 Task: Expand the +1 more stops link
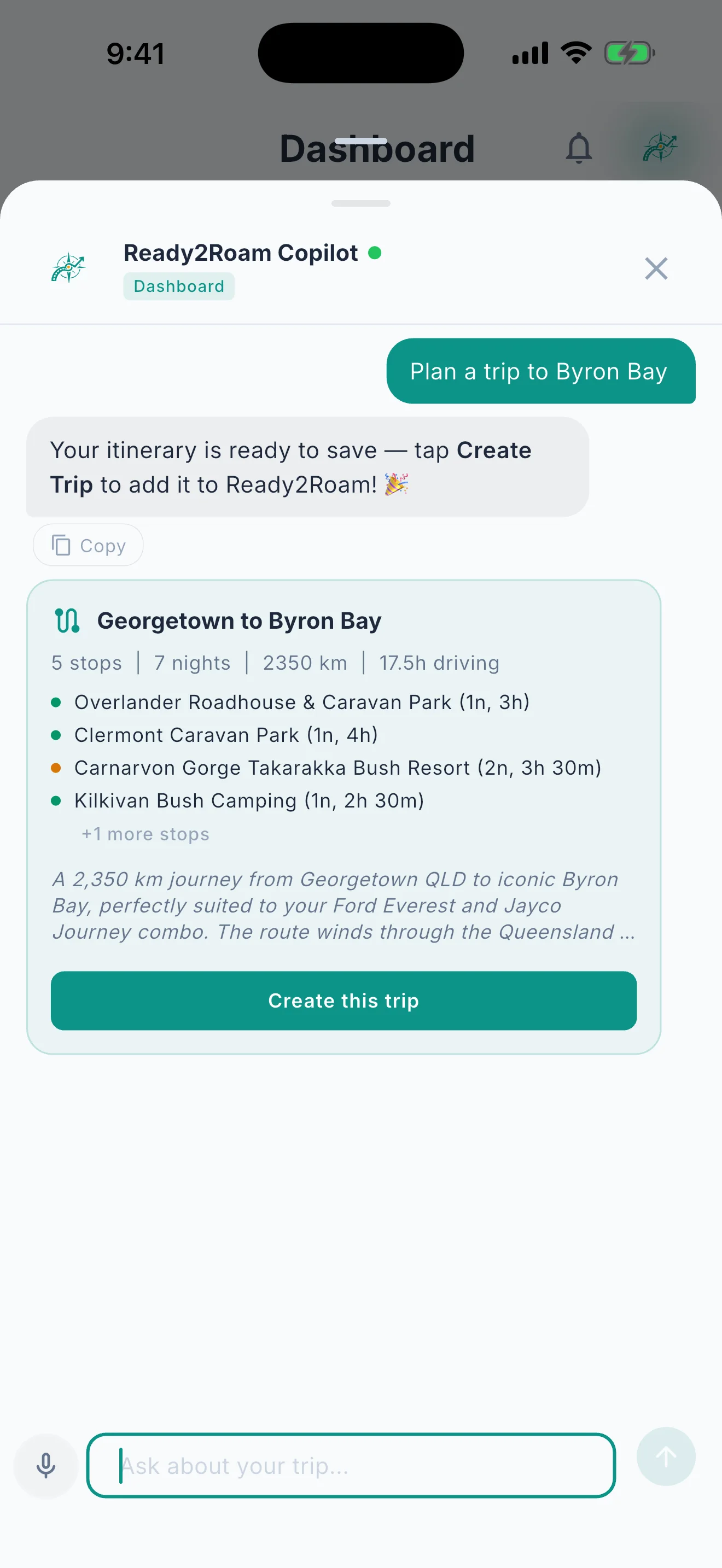point(145,834)
